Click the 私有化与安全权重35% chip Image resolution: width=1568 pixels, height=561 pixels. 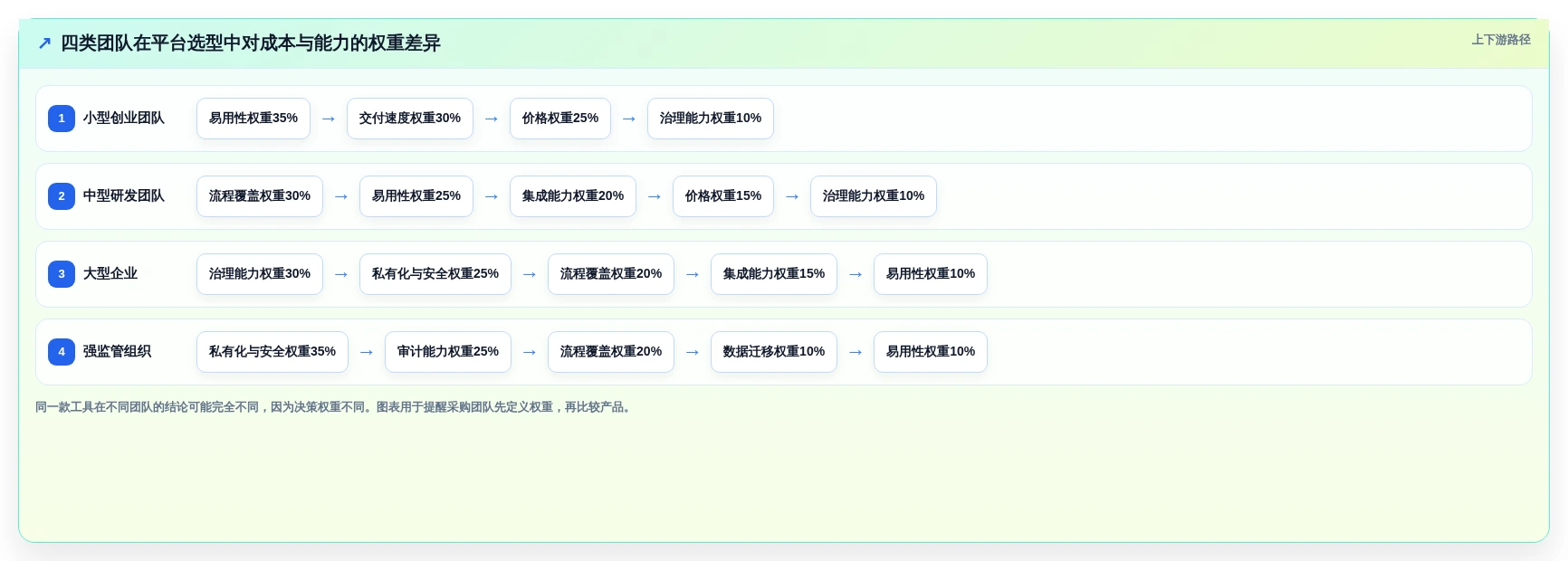click(x=272, y=352)
